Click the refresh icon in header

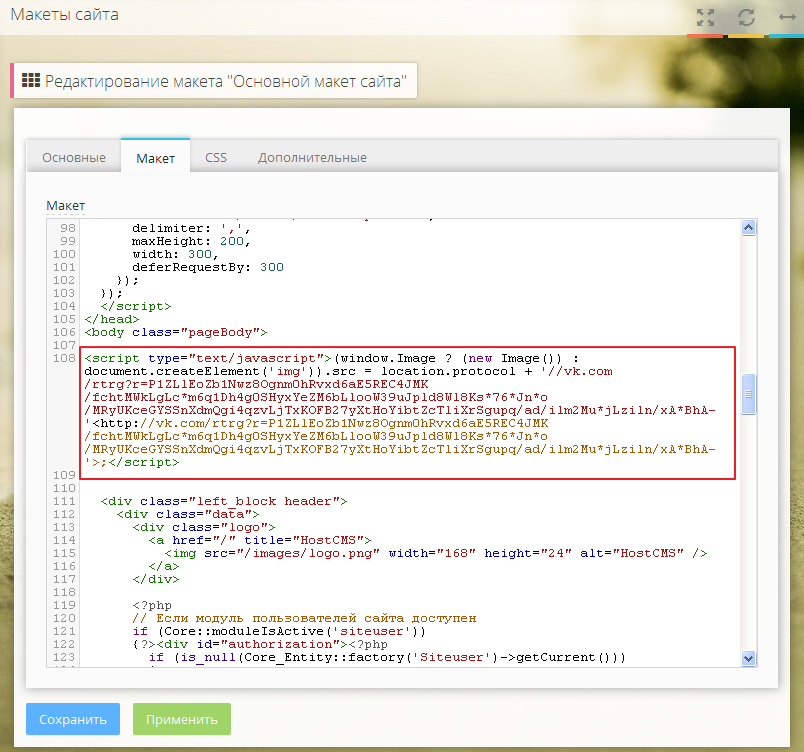point(746,17)
